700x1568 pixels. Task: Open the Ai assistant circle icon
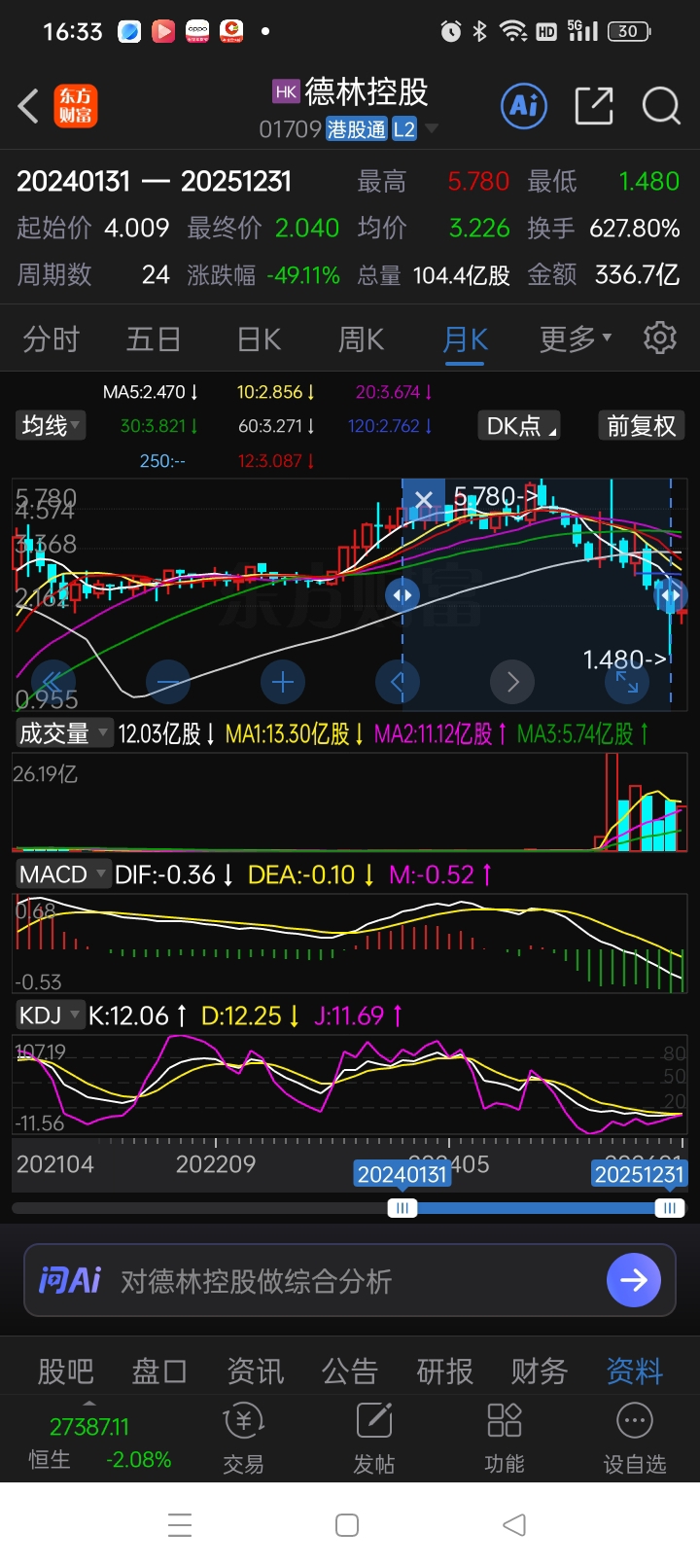[524, 105]
